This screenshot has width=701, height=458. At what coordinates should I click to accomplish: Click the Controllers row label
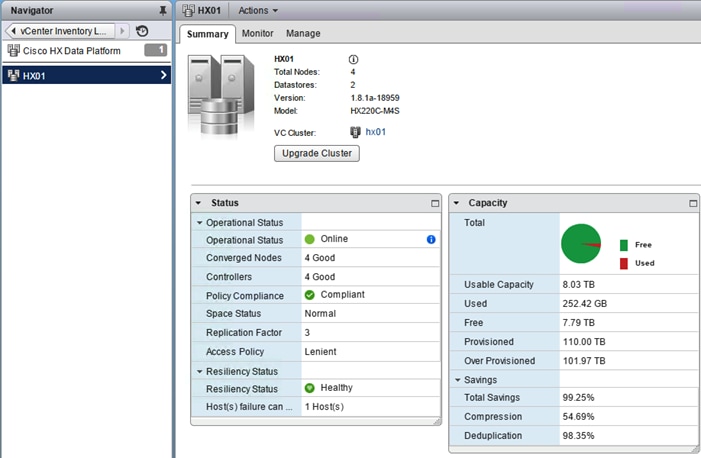click(229, 277)
